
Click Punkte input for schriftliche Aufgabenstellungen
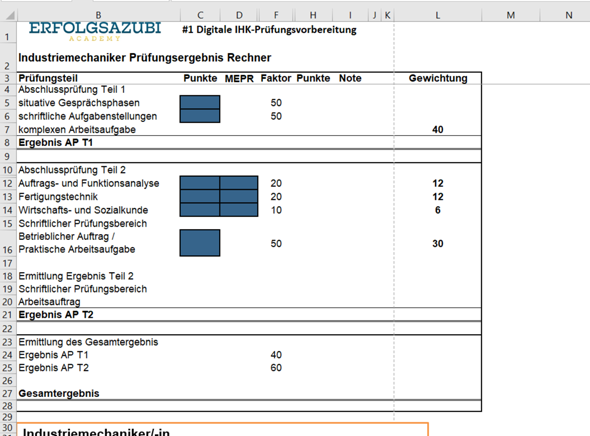click(x=200, y=116)
